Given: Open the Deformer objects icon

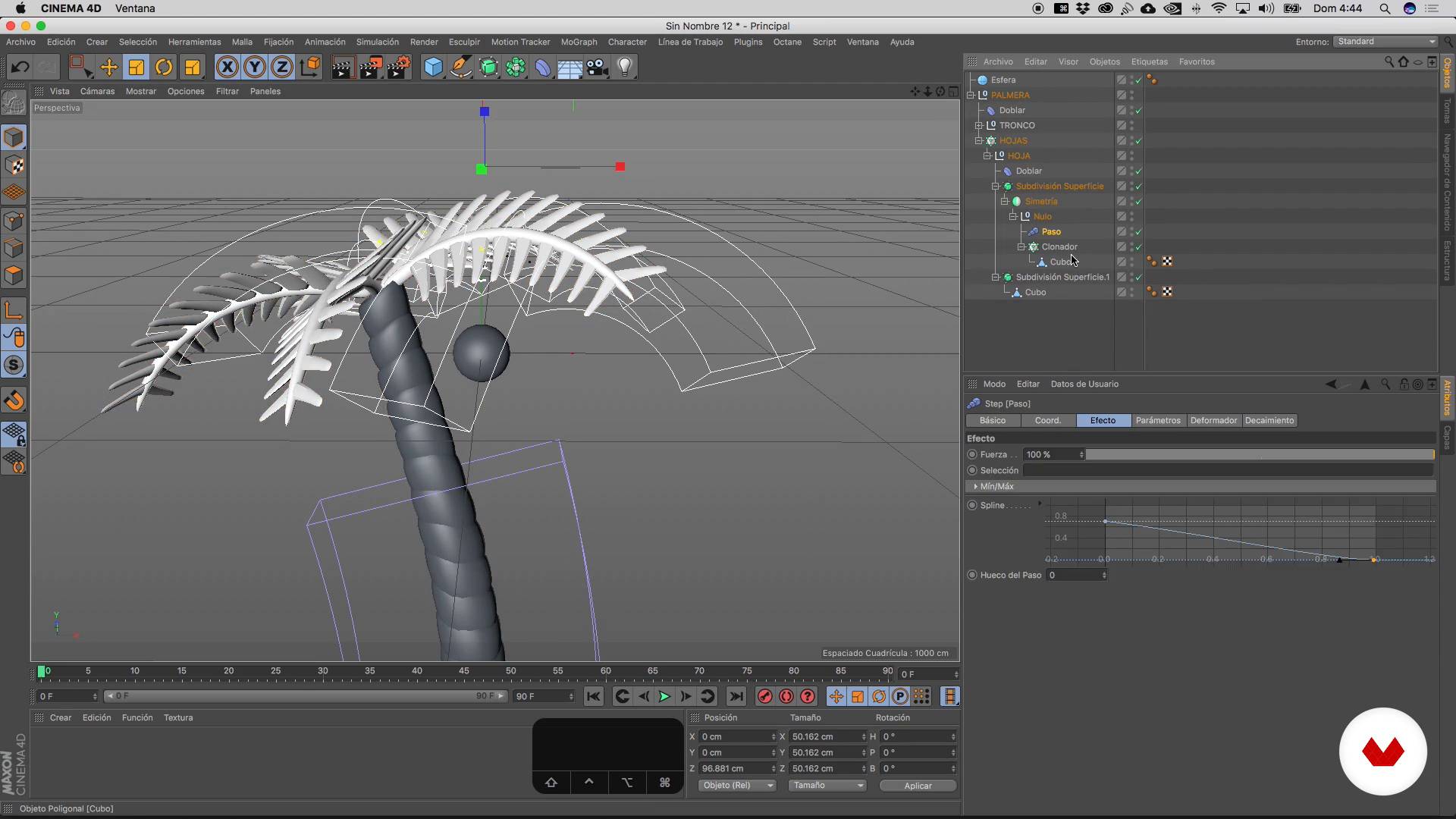Looking at the screenshot, I should (x=543, y=67).
